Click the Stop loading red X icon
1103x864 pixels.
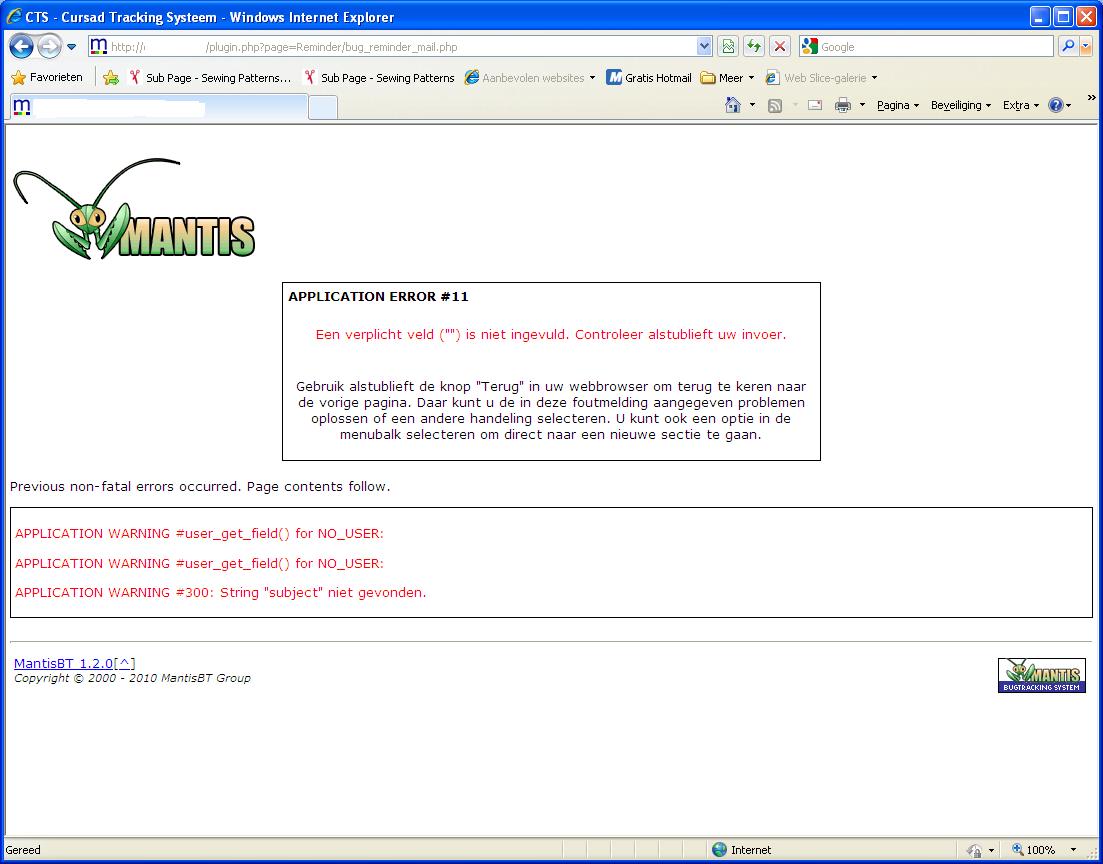[780, 46]
